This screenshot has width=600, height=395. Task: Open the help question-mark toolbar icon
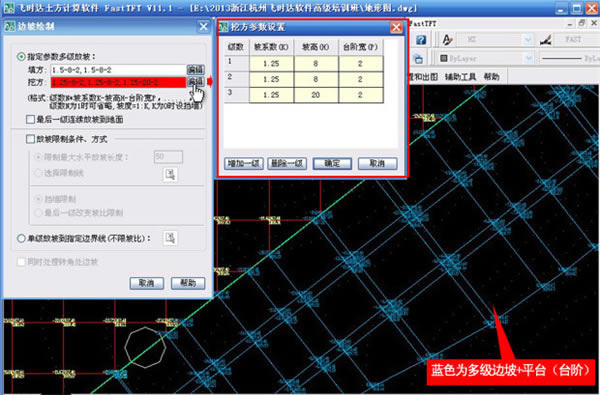point(421,40)
